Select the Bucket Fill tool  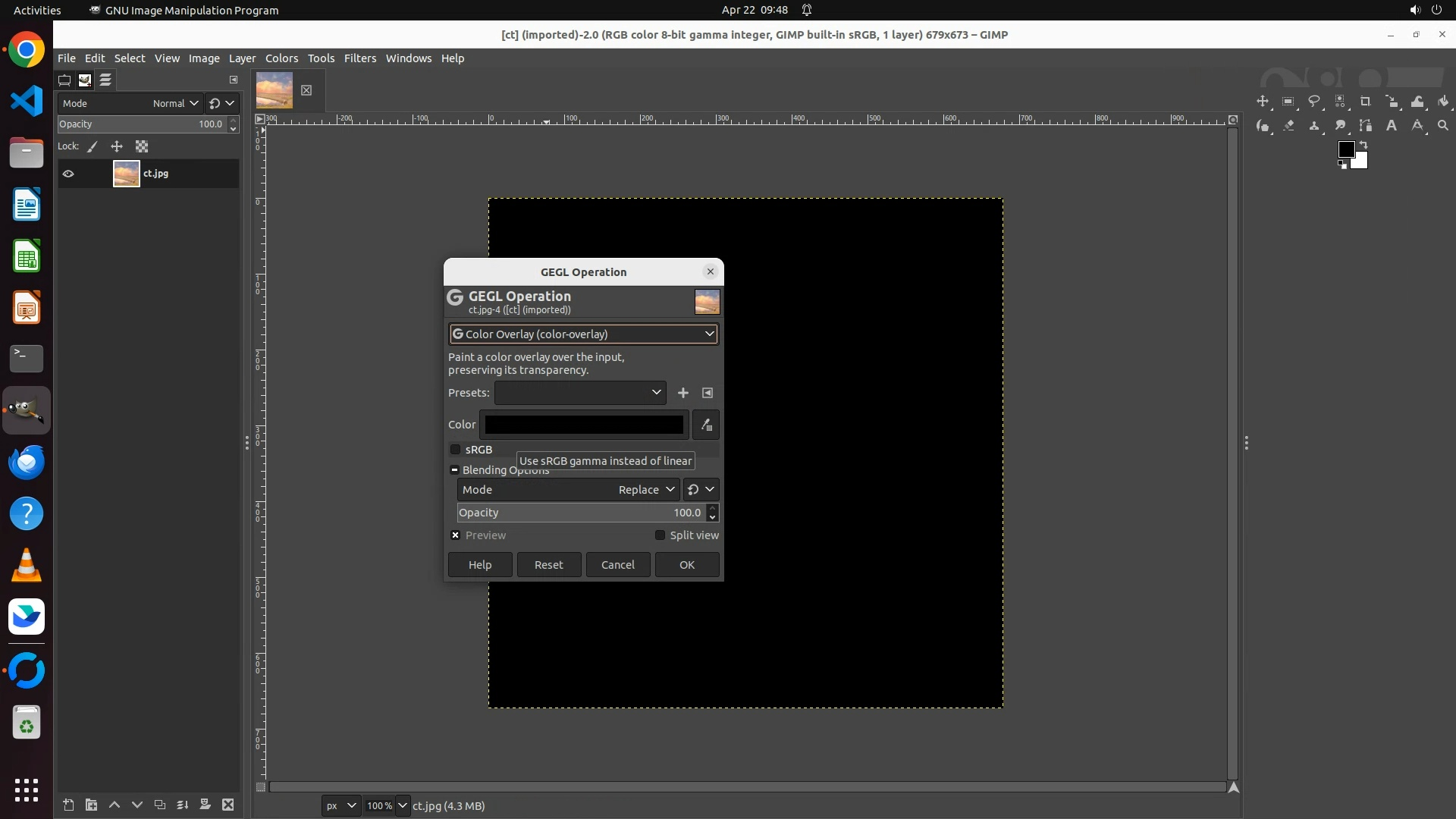tap(1443, 102)
